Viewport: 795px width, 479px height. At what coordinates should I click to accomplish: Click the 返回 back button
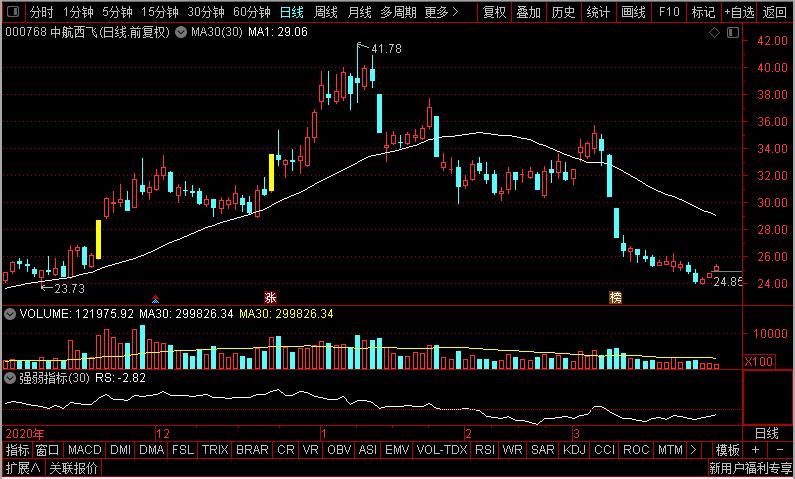[x=774, y=12]
